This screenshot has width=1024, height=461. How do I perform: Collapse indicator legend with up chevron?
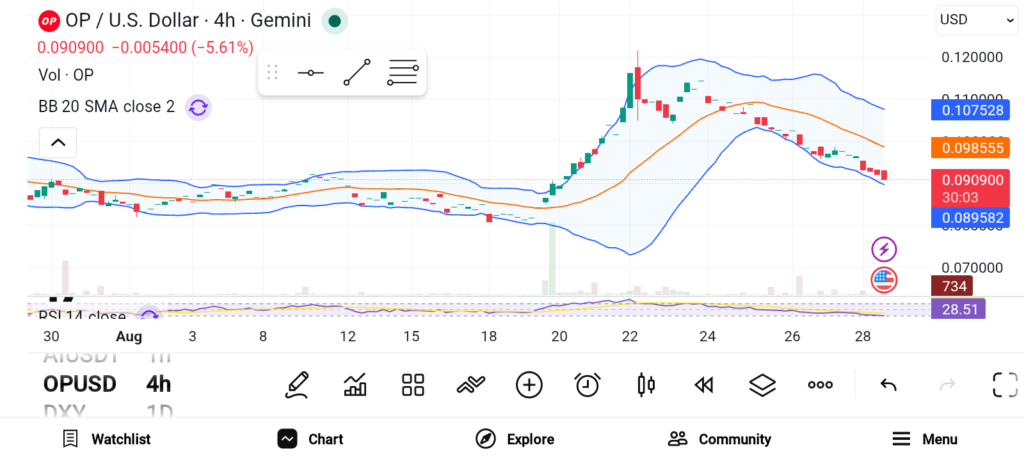[x=58, y=142]
